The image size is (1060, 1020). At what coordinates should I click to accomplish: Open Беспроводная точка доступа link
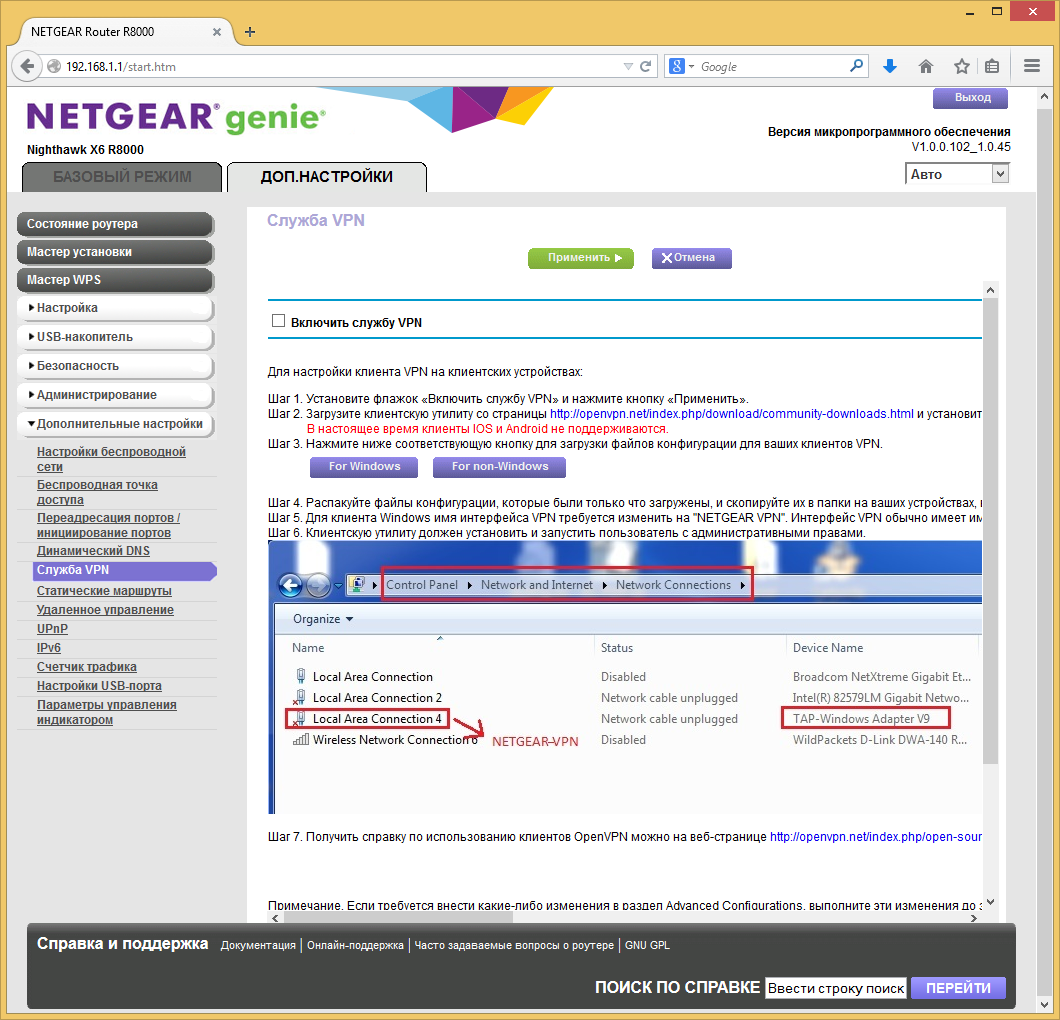(97, 492)
